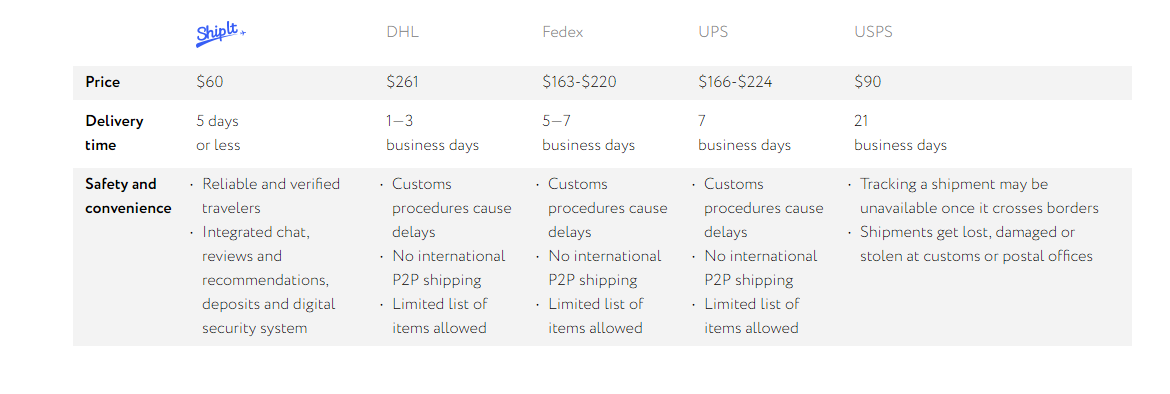Viewport: 1170px width, 394px height.
Task: Select the DHL column header
Action: click(400, 32)
